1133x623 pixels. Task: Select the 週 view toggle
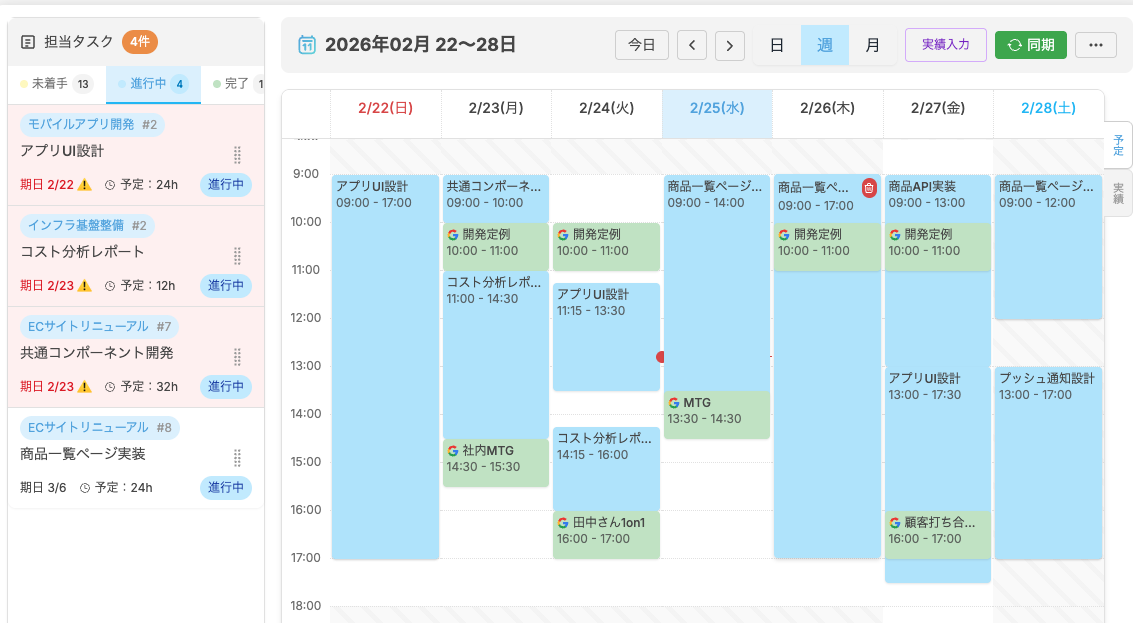click(825, 45)
